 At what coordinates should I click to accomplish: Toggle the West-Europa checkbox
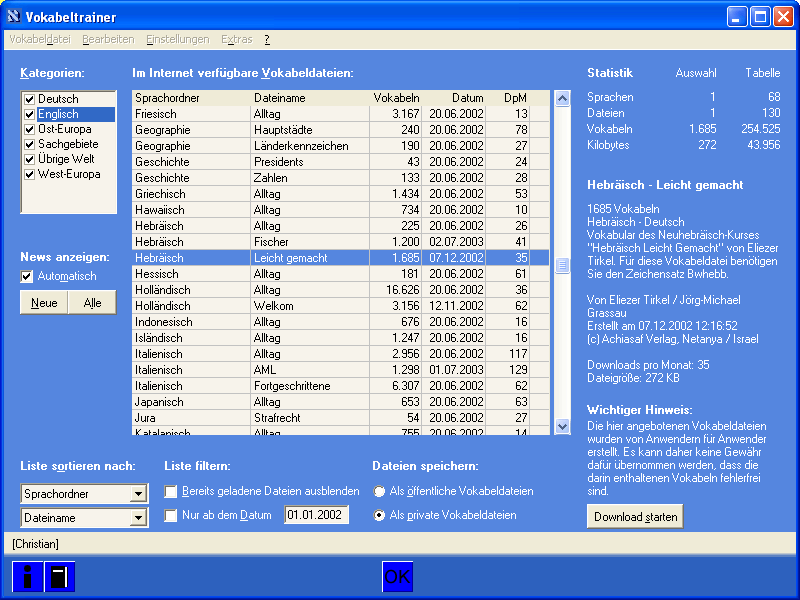[30, 174]
